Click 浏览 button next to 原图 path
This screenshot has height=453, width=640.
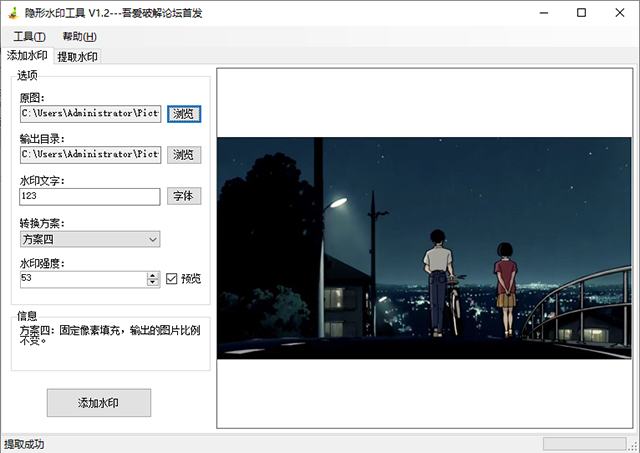pos(184,114)
